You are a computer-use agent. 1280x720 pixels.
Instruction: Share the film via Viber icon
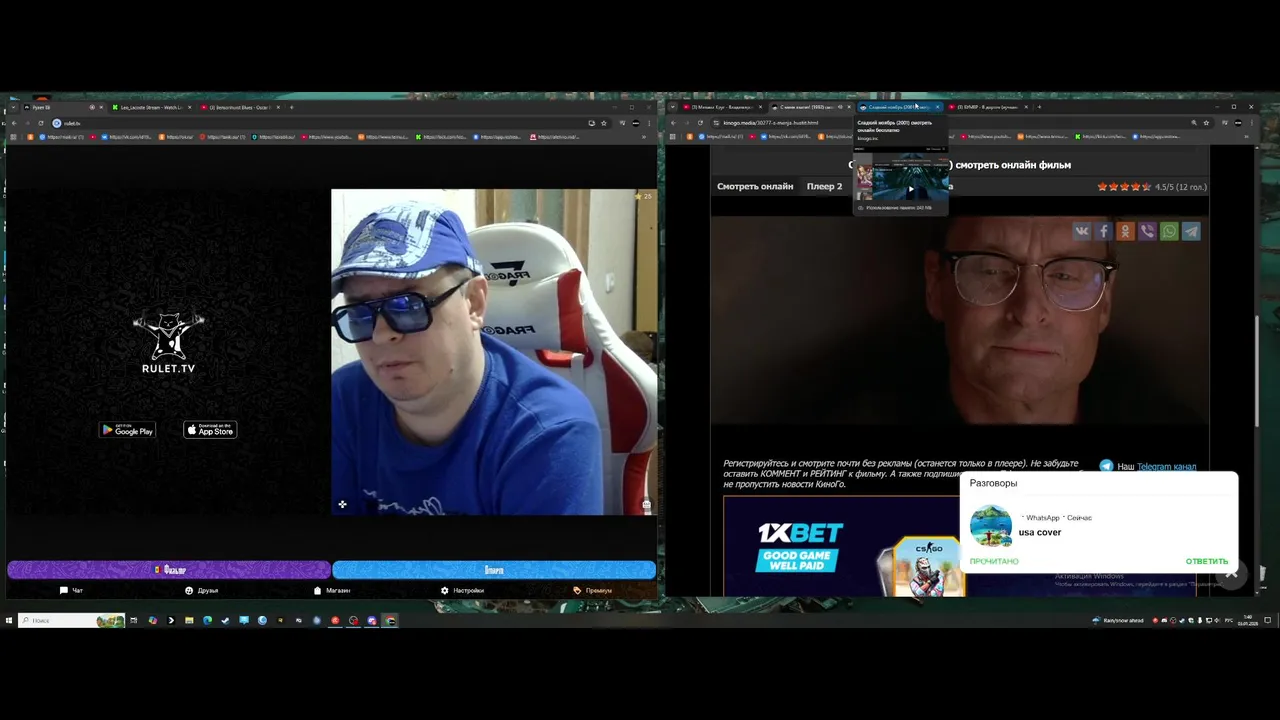[x=1148, y=231]
